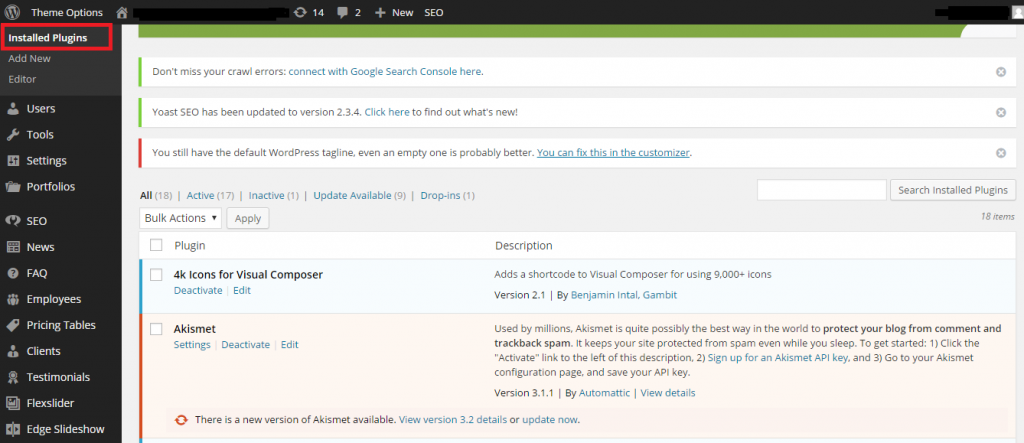The height and width of the screenshot is (443, 1024).
Task: Select Add New in Plugins submenu
Action: [x=29, y=59]
